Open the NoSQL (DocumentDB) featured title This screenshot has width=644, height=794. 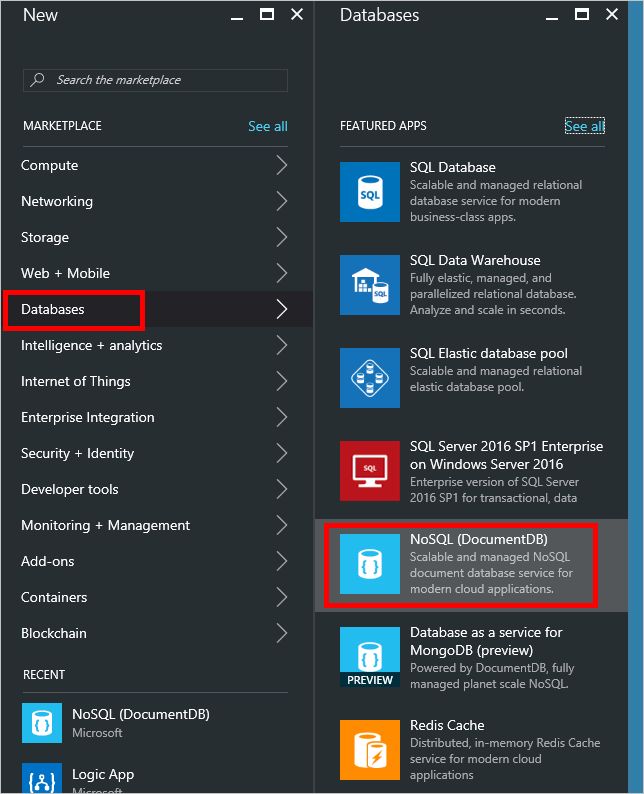(479, 539)
